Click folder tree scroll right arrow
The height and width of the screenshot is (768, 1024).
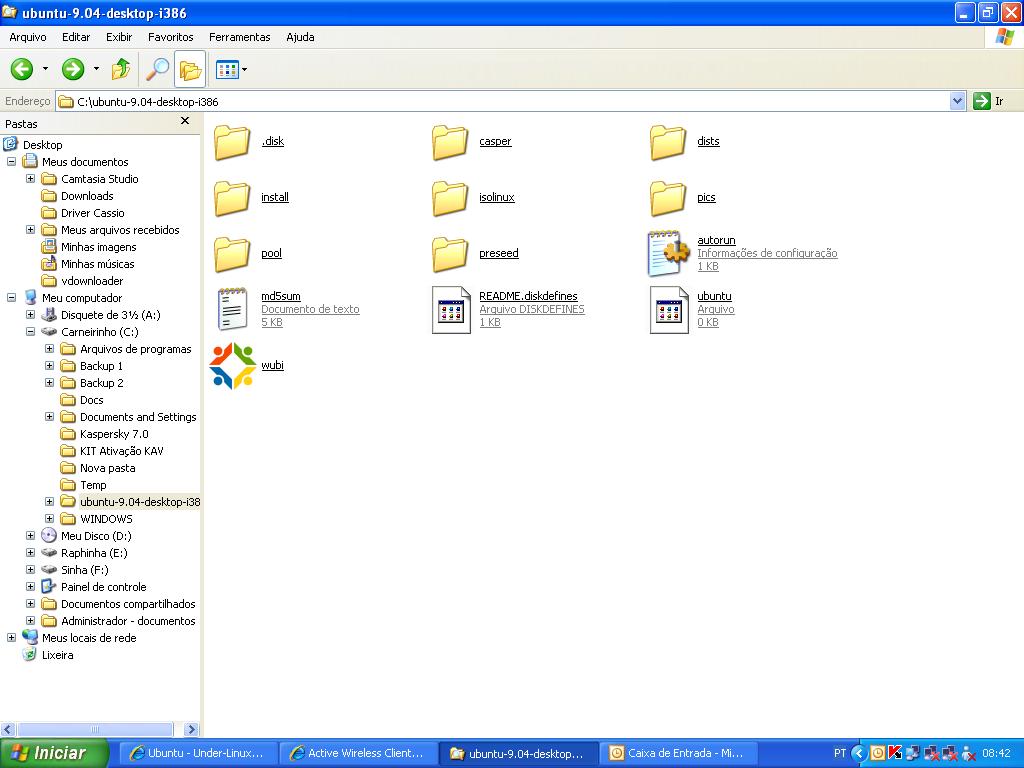[191, 729]
